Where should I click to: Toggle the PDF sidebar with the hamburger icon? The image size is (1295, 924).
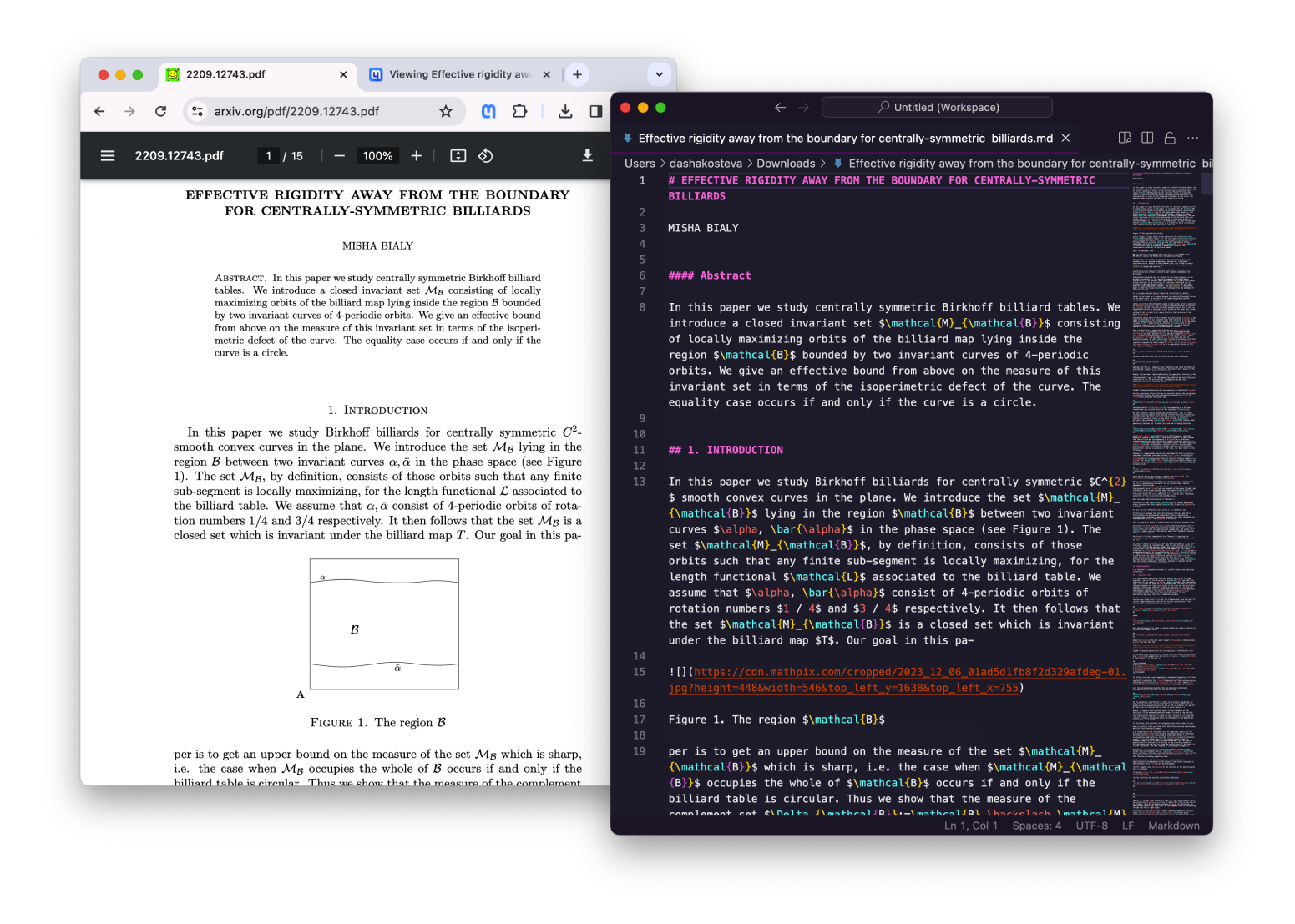(x=108, y=155)
